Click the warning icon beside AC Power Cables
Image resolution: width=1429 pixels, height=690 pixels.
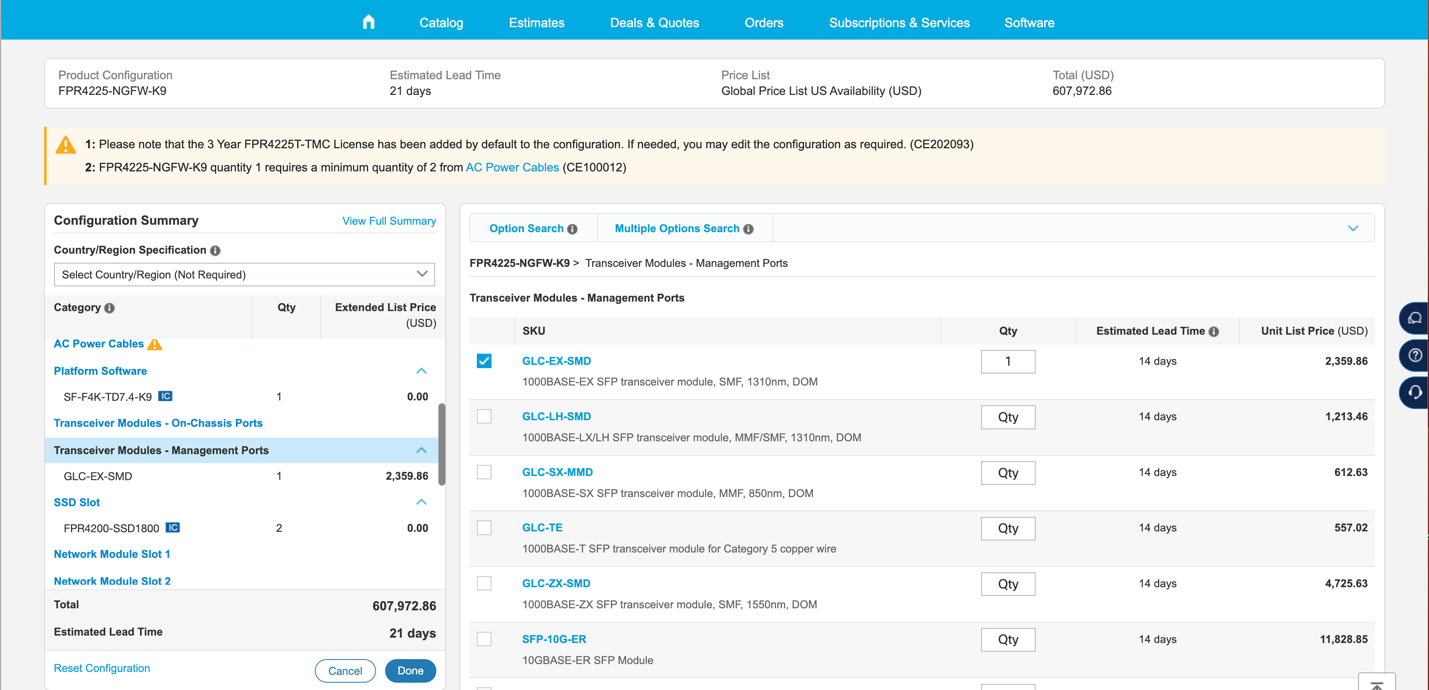(155, 344)
